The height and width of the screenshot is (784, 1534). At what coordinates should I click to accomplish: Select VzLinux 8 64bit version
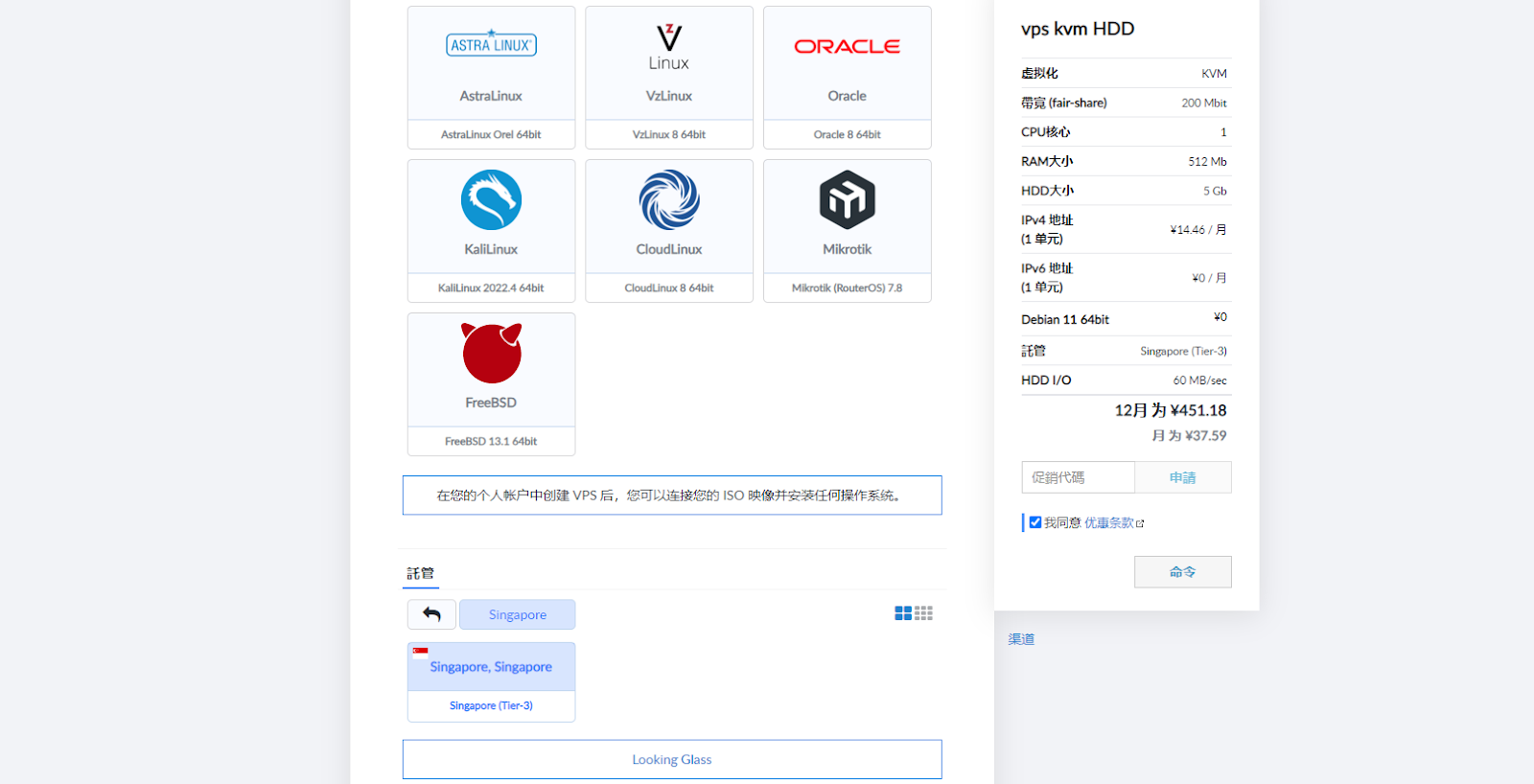point(669,134)
